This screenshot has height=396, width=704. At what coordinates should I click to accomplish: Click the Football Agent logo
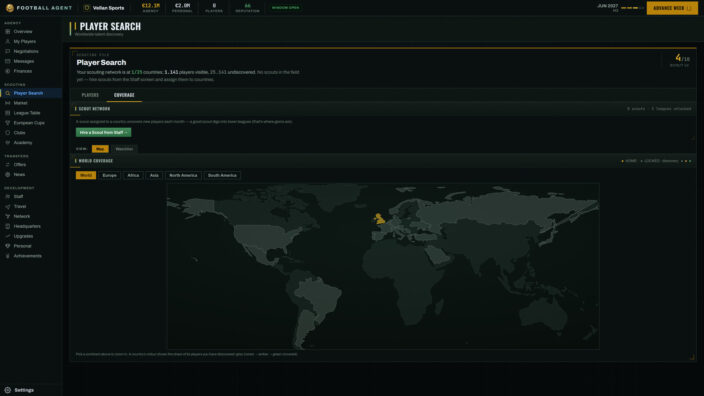[39, 8]
